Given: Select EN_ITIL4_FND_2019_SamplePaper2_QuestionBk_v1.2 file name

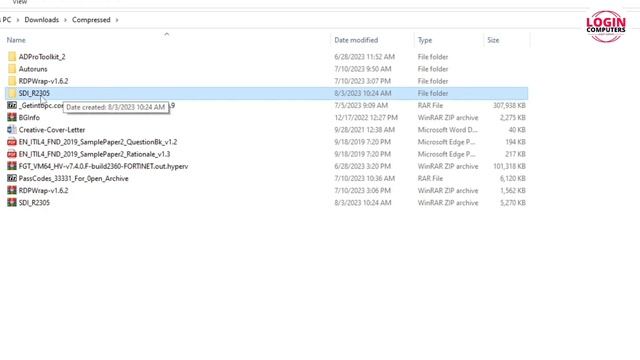Looking at the screenshot, I should coord(98,142).
